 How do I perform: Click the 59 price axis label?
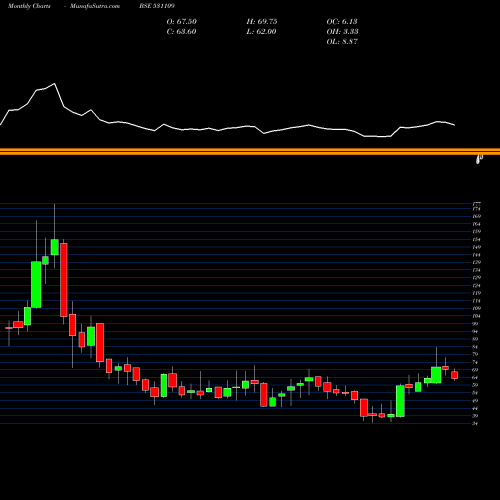[x=475, y=385]
